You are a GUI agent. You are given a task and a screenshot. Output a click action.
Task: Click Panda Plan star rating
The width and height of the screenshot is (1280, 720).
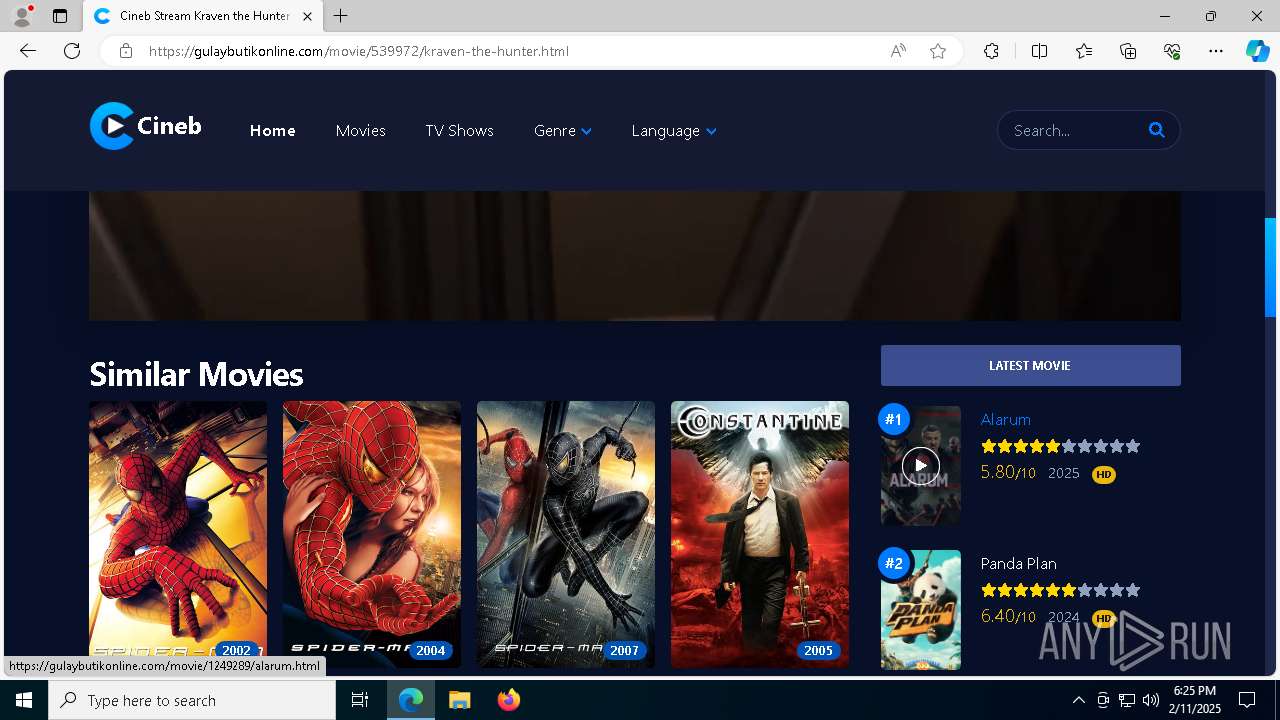(1060, 590)
